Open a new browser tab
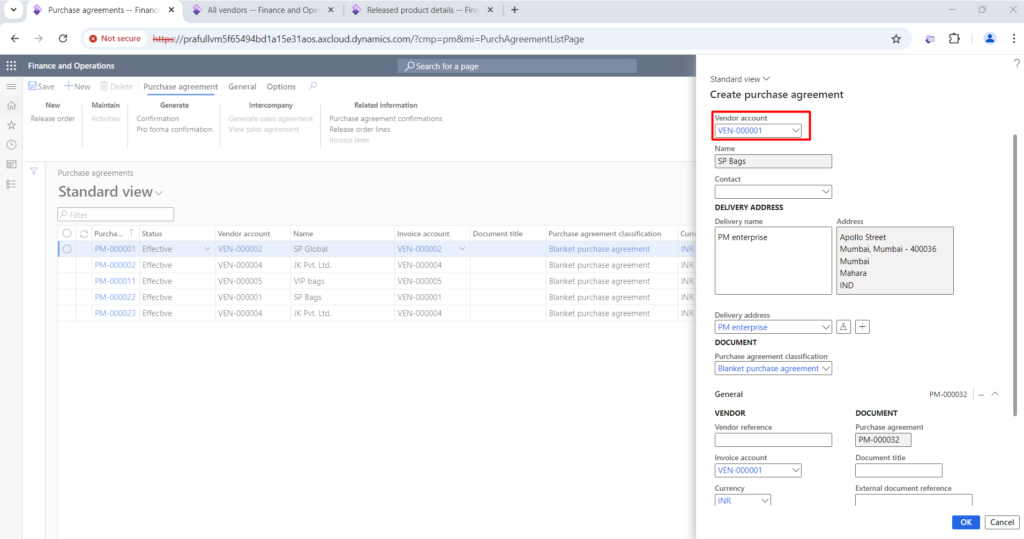The image size is (1024, 539). (515, 10)
